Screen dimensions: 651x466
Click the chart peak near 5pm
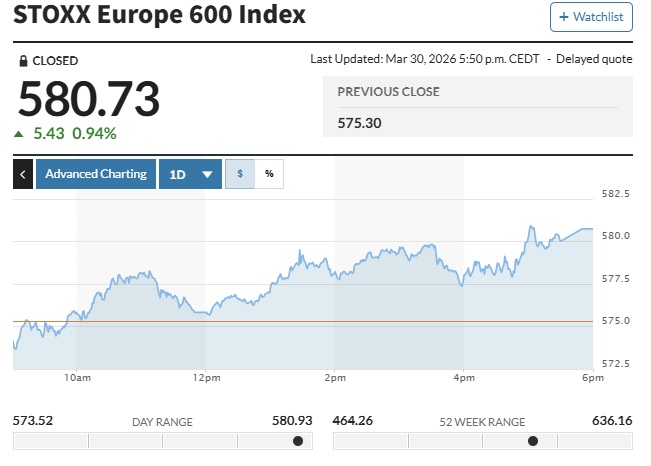pyautogui.click(x=531, y=227)
